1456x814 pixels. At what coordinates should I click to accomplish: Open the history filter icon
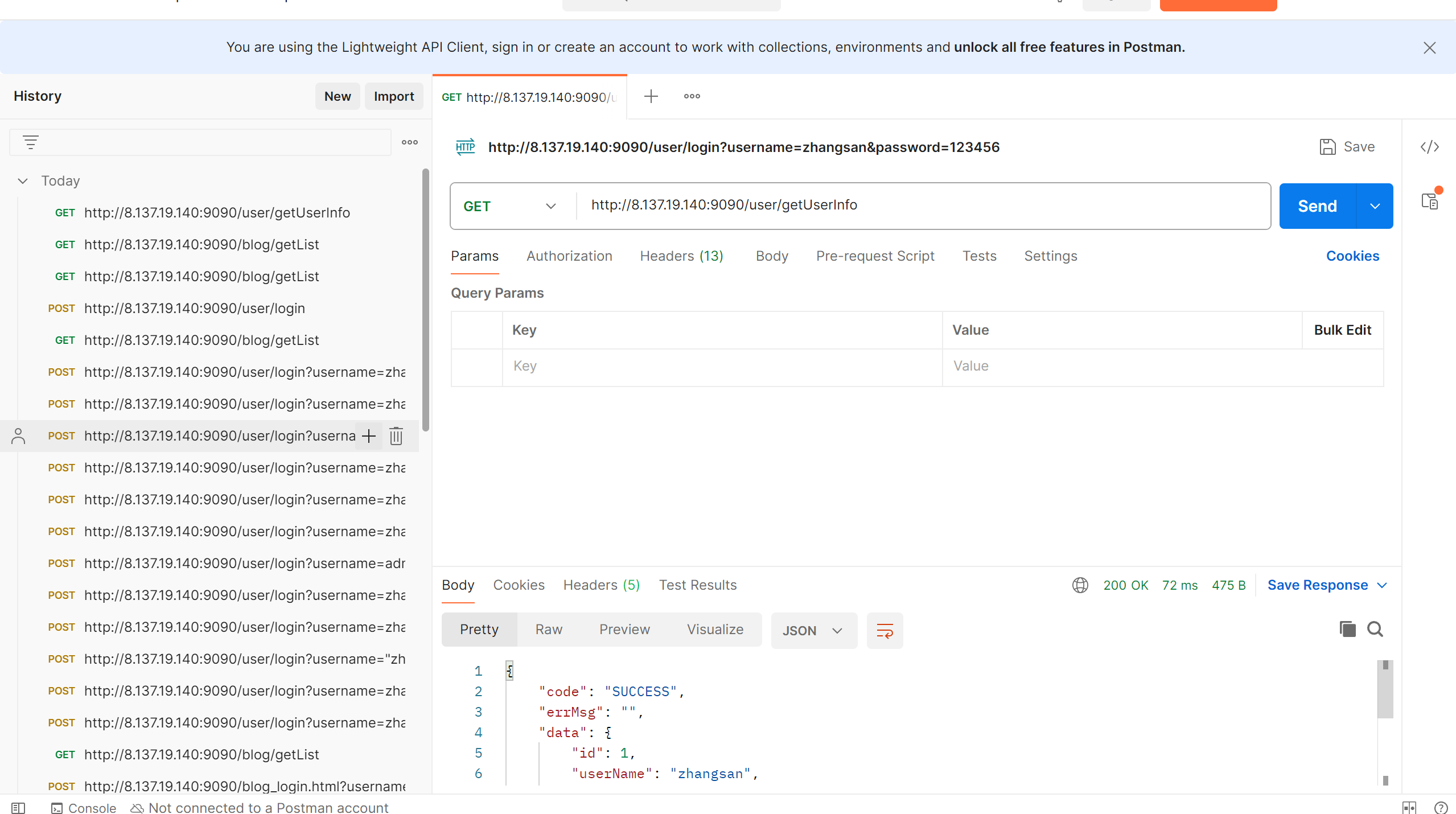click(x=31, y=142)
